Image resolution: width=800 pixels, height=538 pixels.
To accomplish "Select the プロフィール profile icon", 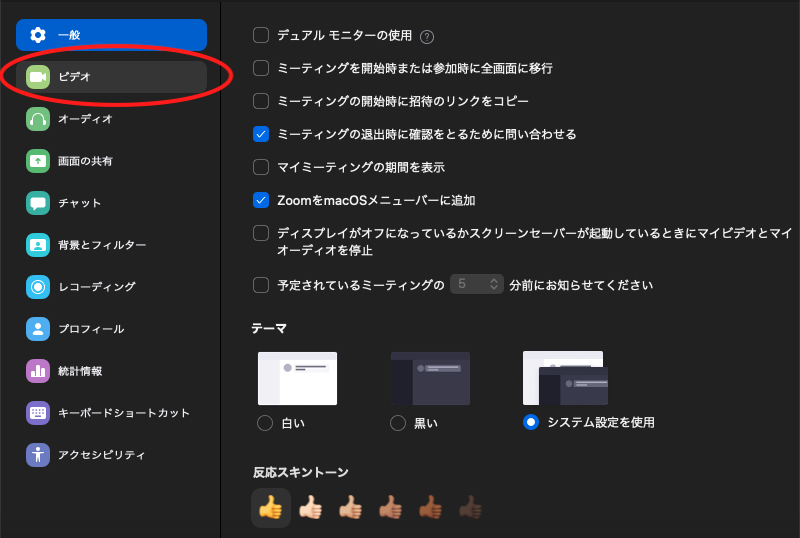I will (38, 329).
